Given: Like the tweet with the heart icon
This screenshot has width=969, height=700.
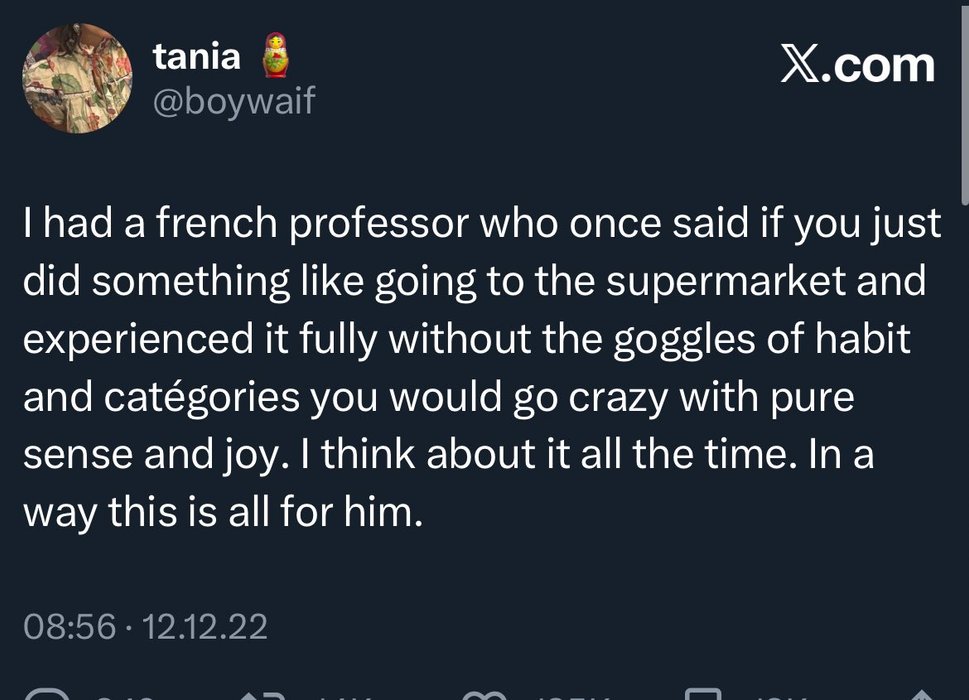Looking at the screenshot, I should coord(487,694).
